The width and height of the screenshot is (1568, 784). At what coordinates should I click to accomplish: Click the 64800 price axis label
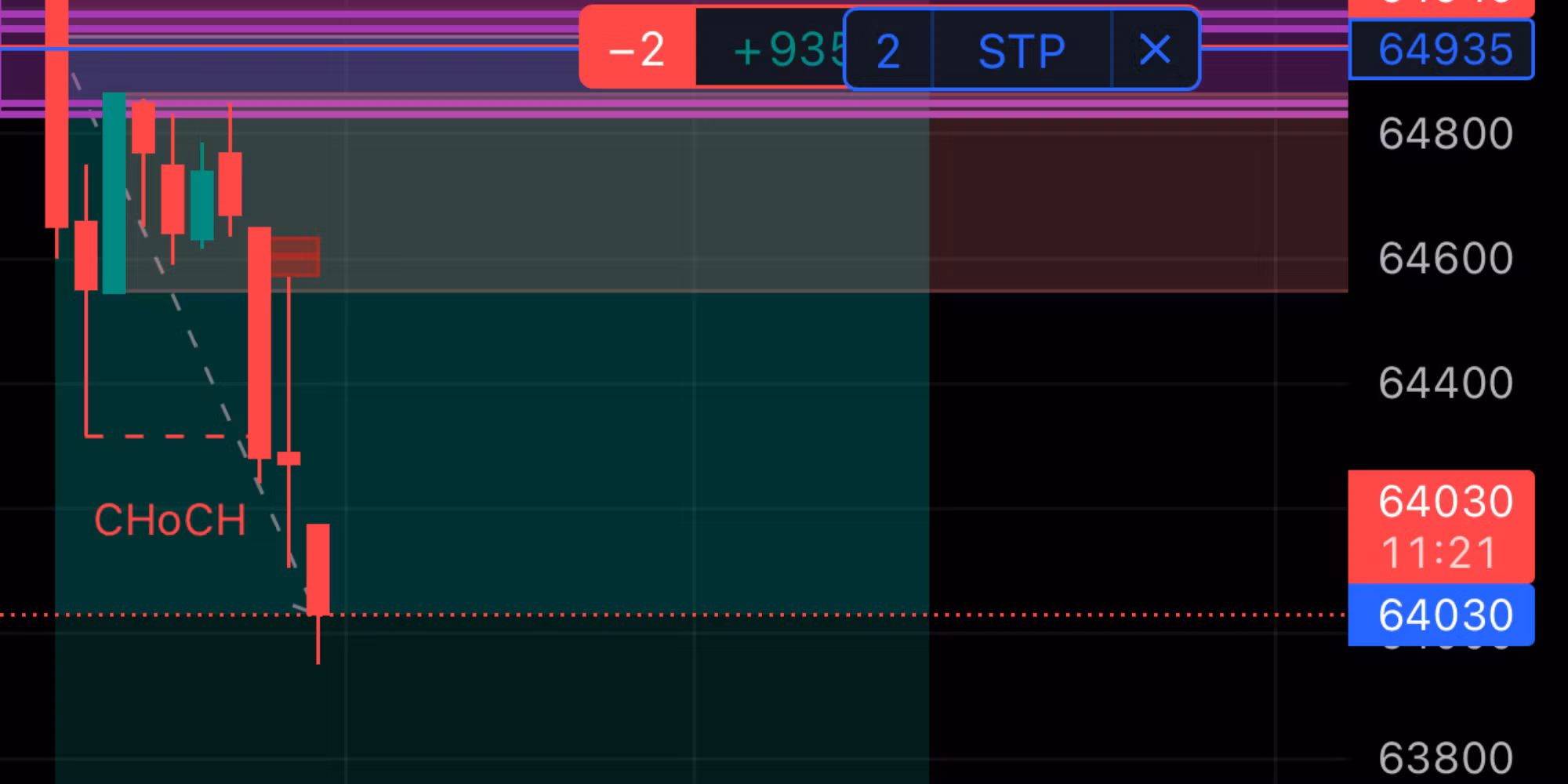pos(1445,134)
